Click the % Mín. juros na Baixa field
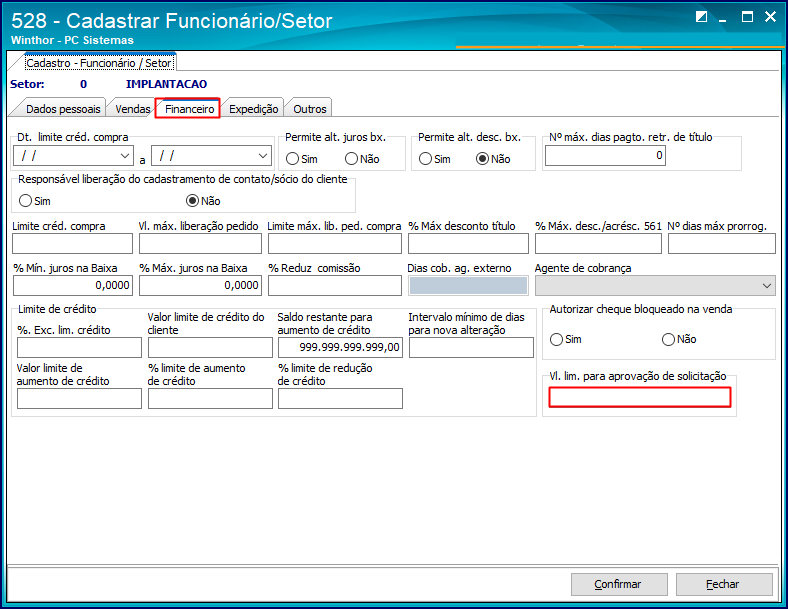 click(x=73, y=285)
